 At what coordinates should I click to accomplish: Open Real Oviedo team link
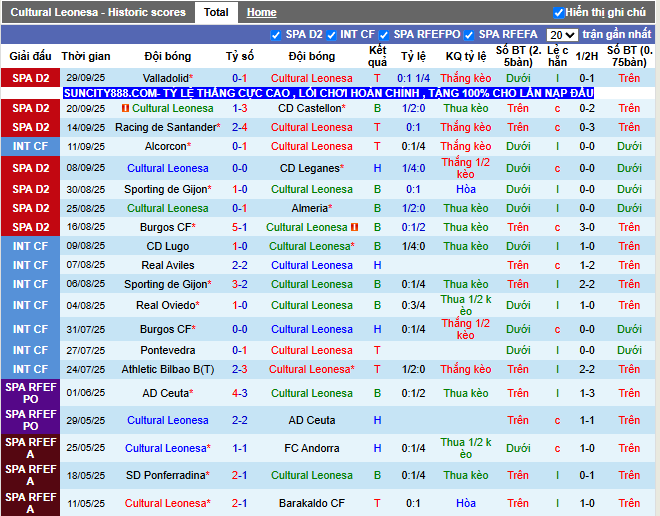(x=168, y=305)
